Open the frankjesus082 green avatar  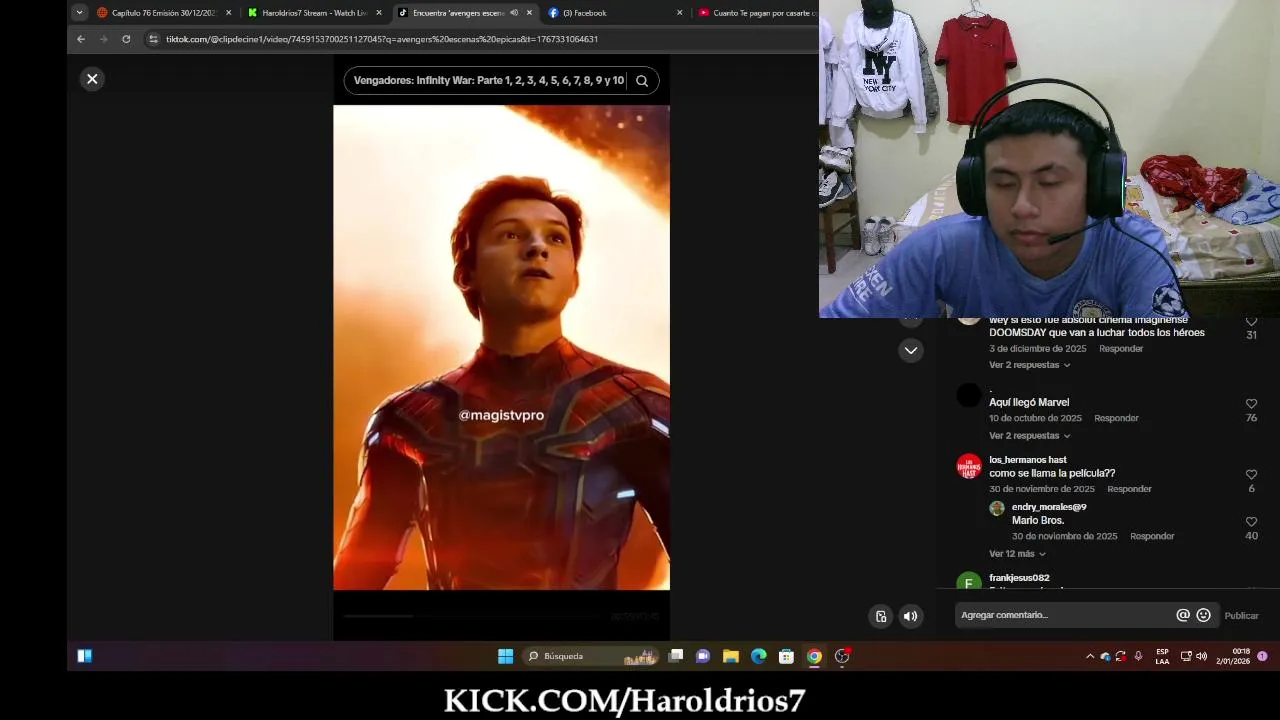point(969,582)
